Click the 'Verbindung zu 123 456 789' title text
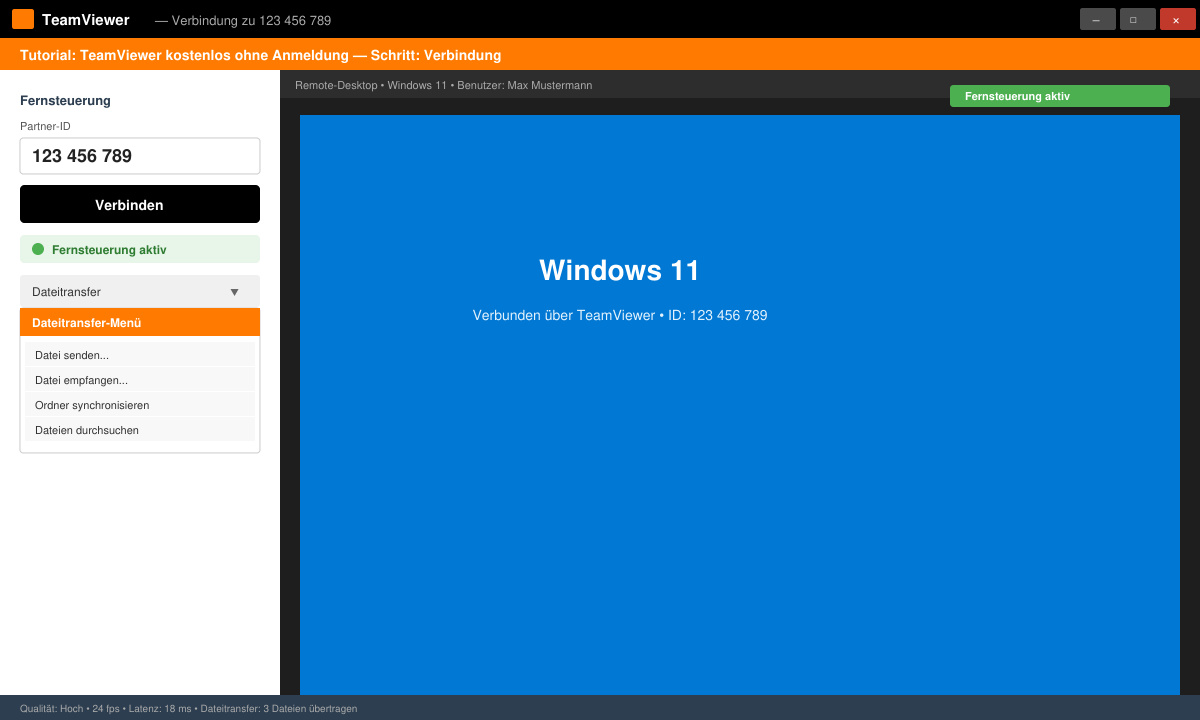 [243, 20]
